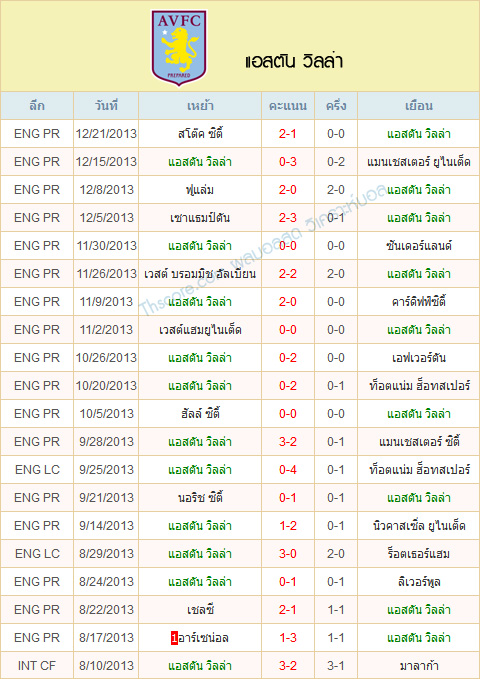Select home team อาร์เซน่อล
Image resolution: width=480 pixels, height=679 pixels.
(203, 638)
